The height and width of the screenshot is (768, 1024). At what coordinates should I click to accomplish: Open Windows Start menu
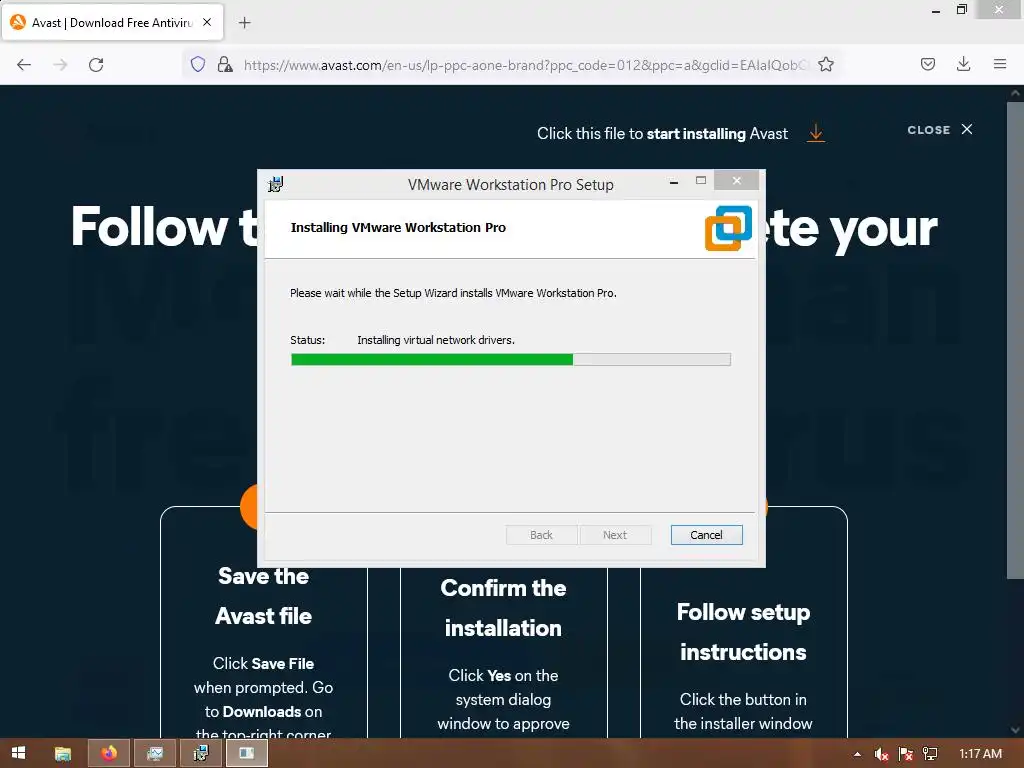tap(18, 753)
